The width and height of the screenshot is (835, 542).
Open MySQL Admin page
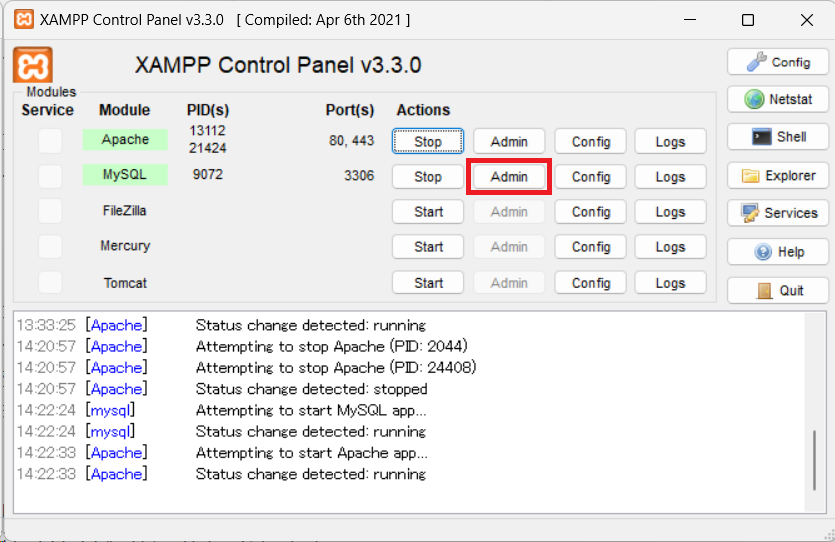(x=509, y=177)
